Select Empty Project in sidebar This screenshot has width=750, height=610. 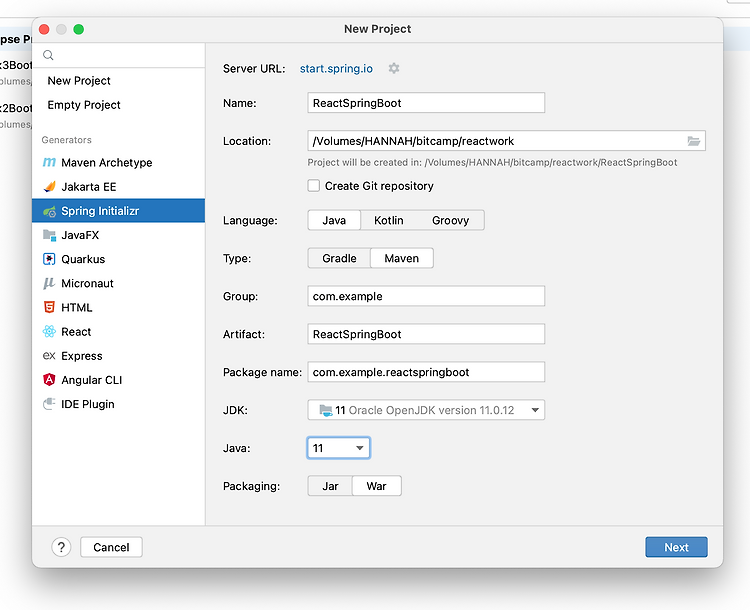pos(119,105)
